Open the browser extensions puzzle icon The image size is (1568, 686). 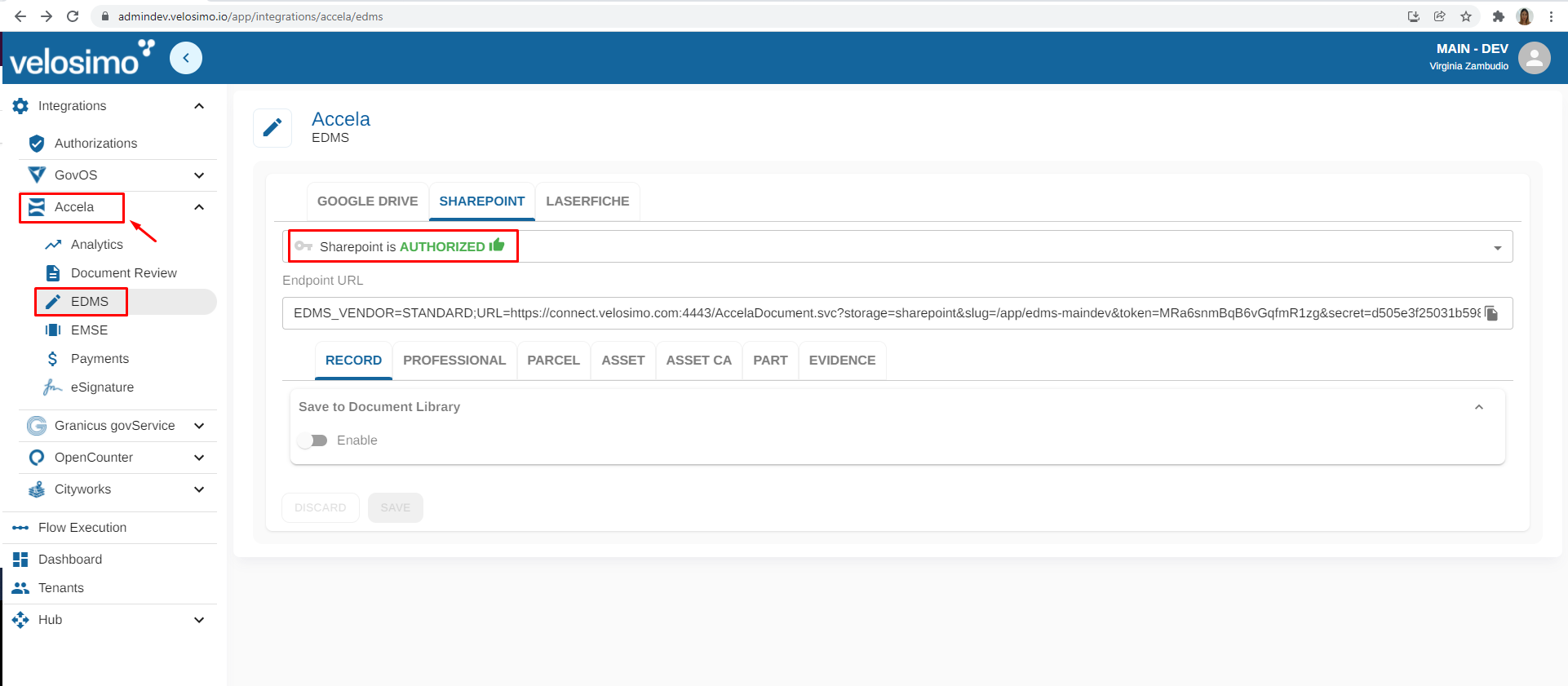[x=1498, y=16]
